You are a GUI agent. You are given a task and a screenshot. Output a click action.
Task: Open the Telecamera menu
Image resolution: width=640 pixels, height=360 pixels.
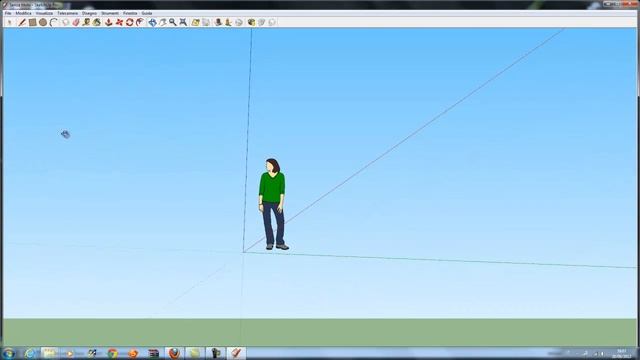point(67,13)
